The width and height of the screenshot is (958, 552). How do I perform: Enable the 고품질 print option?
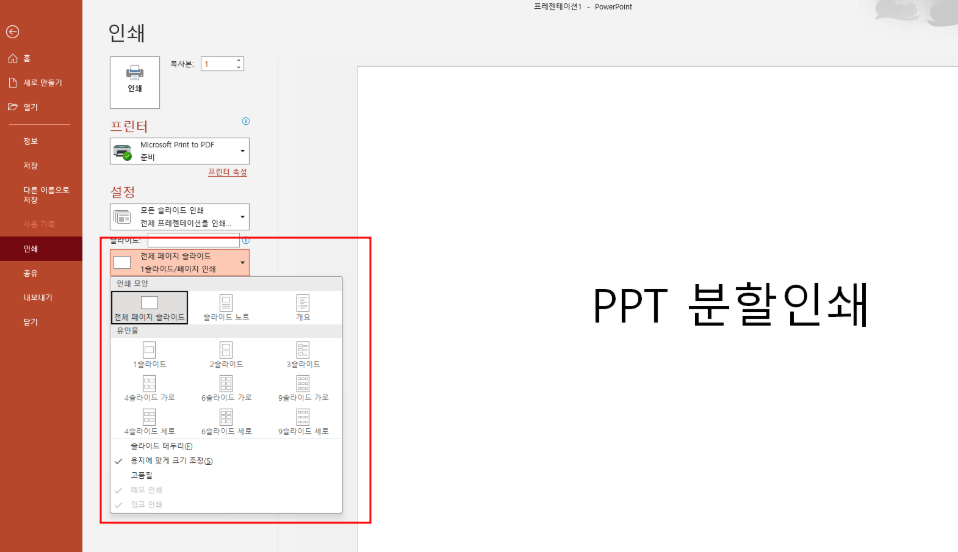pos(142,475)
